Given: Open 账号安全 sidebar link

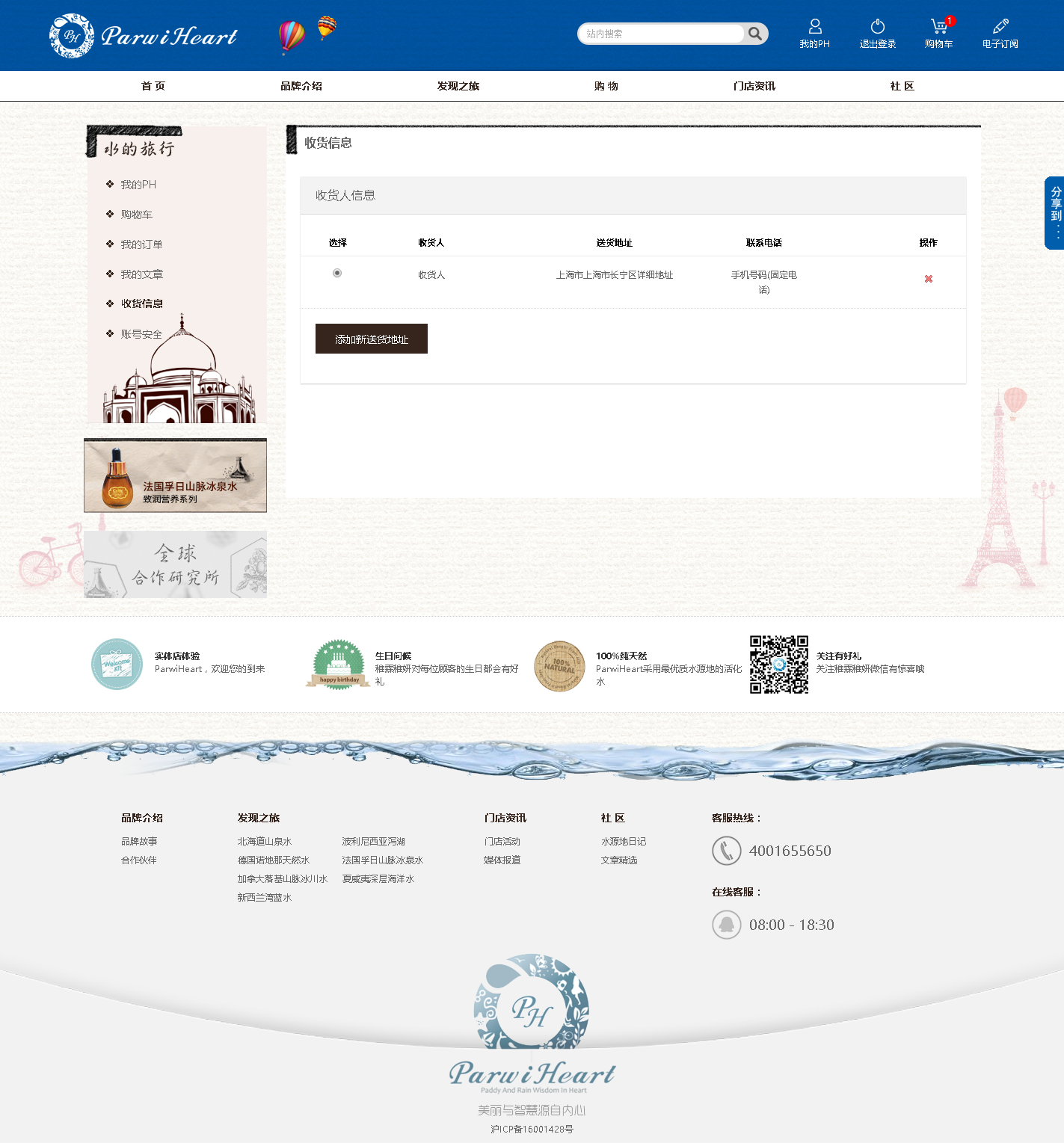Looking at the screenshot, I should click(x=141, y=334).
